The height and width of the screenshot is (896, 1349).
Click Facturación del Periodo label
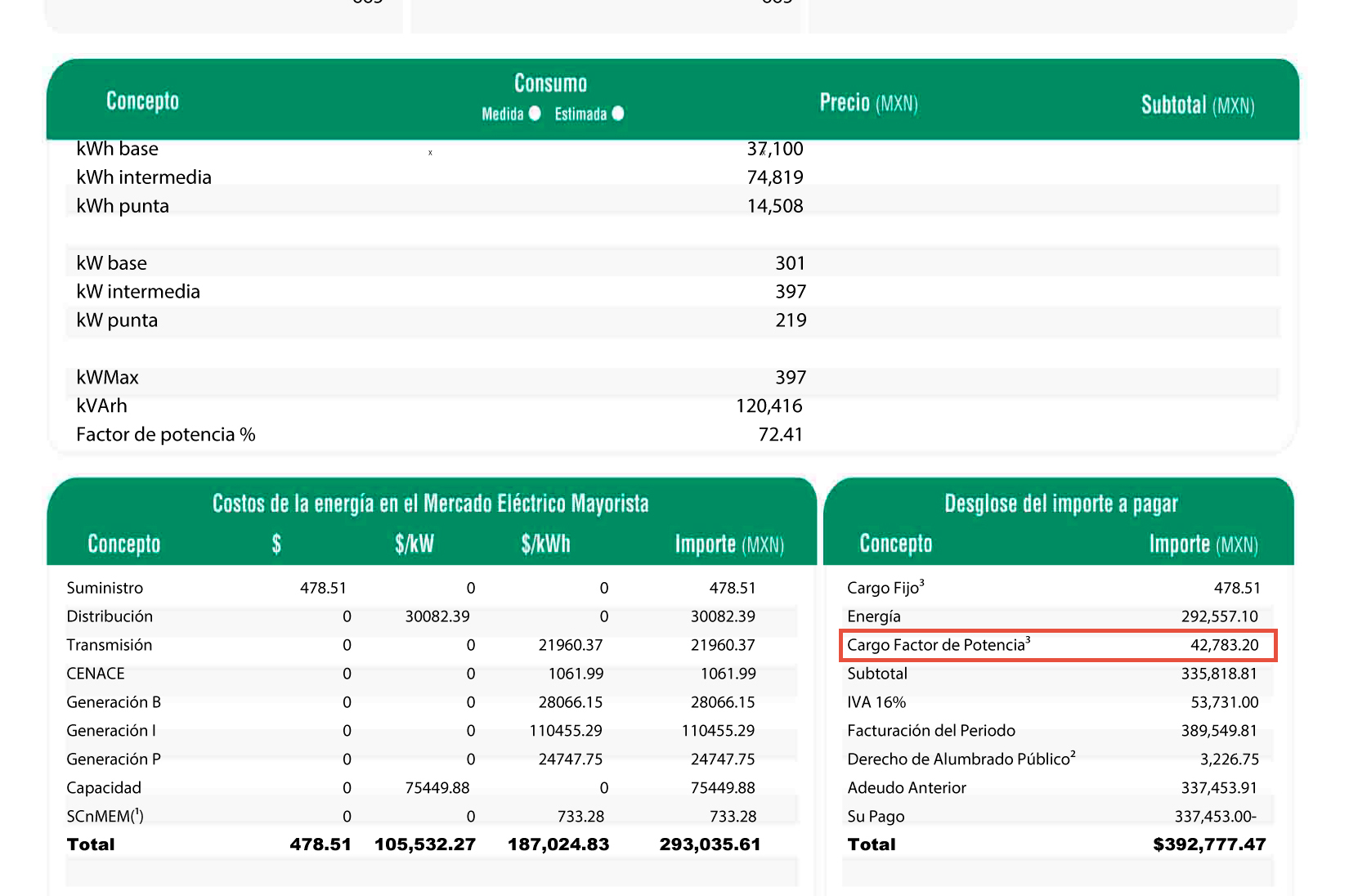[x=931, y=731]
